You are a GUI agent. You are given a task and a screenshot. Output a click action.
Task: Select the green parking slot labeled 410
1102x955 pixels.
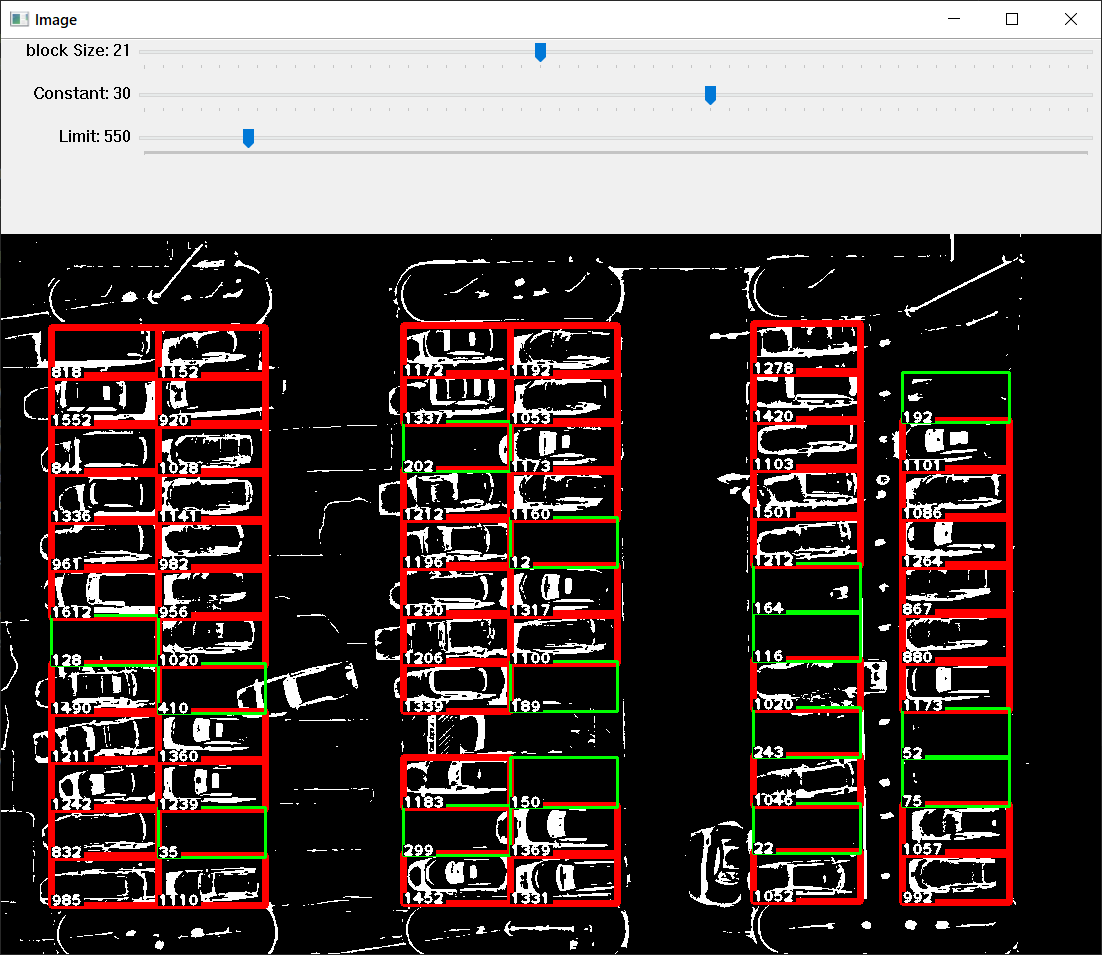tap(212, 689)
